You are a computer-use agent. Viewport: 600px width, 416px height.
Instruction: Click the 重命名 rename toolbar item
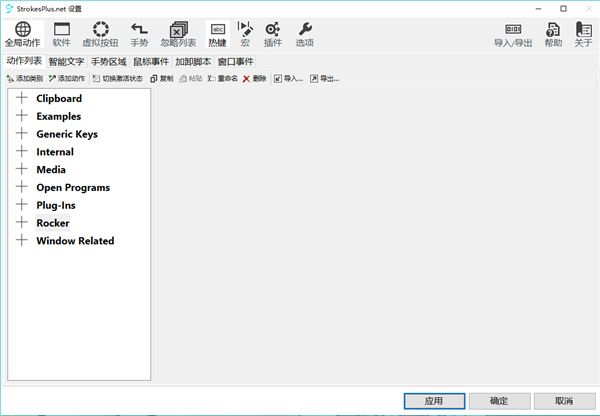click(223, 78)
